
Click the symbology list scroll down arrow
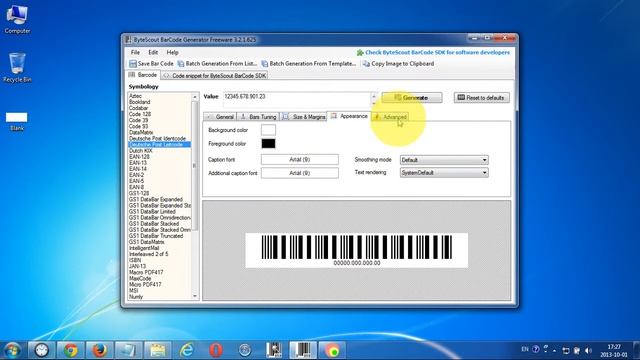195,296
